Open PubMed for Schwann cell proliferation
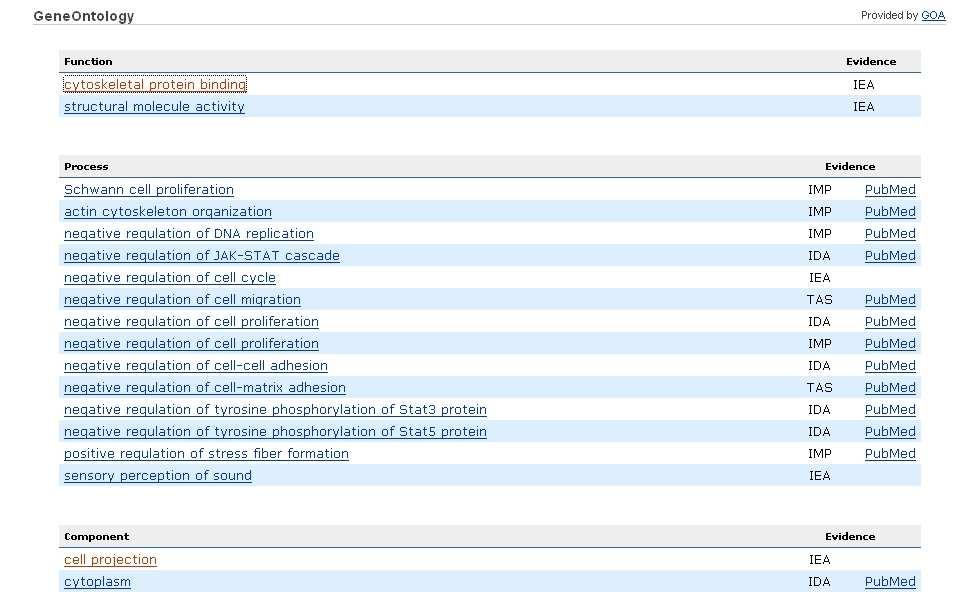Viewport: 963px width, 598px height. pyautogui.click(x=890, y=190)
